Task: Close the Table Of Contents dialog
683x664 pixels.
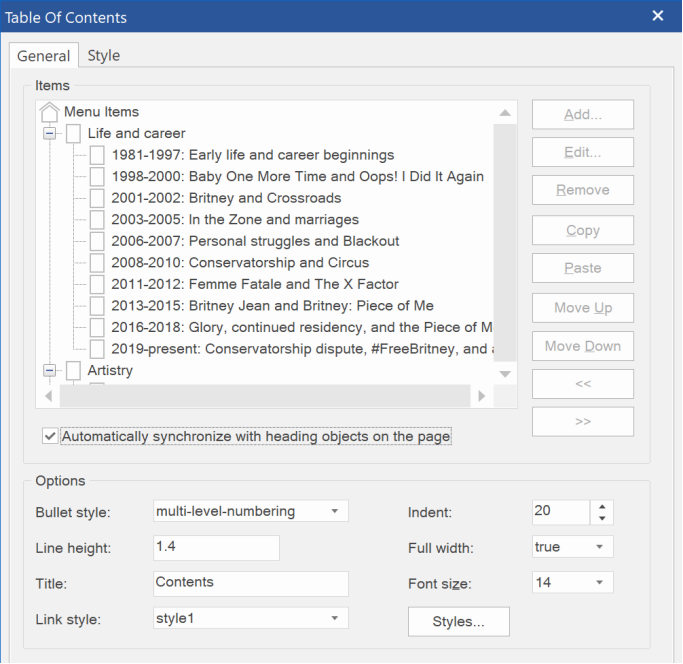Action: point(658,16)
